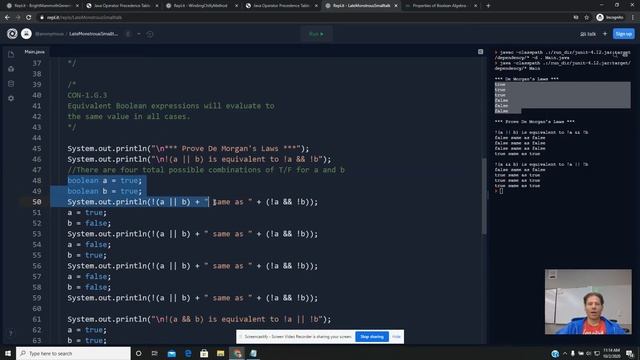Open Task View on the taskbar
This screenshot has width=640, height=360.
[x=155, y=353]
